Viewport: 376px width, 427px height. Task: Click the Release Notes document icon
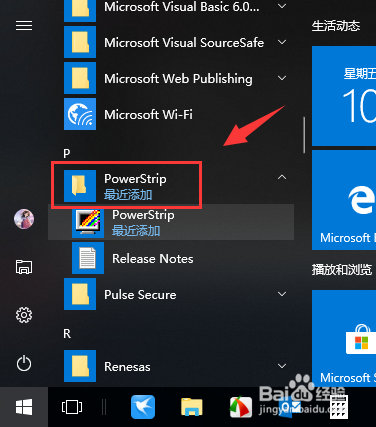click(88, 258)
